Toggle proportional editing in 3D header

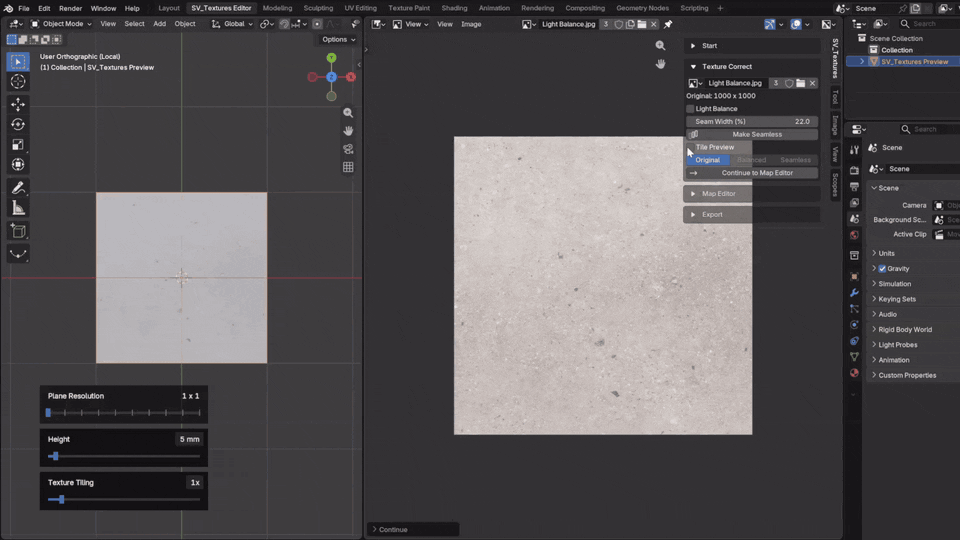(x=317, y=24)
